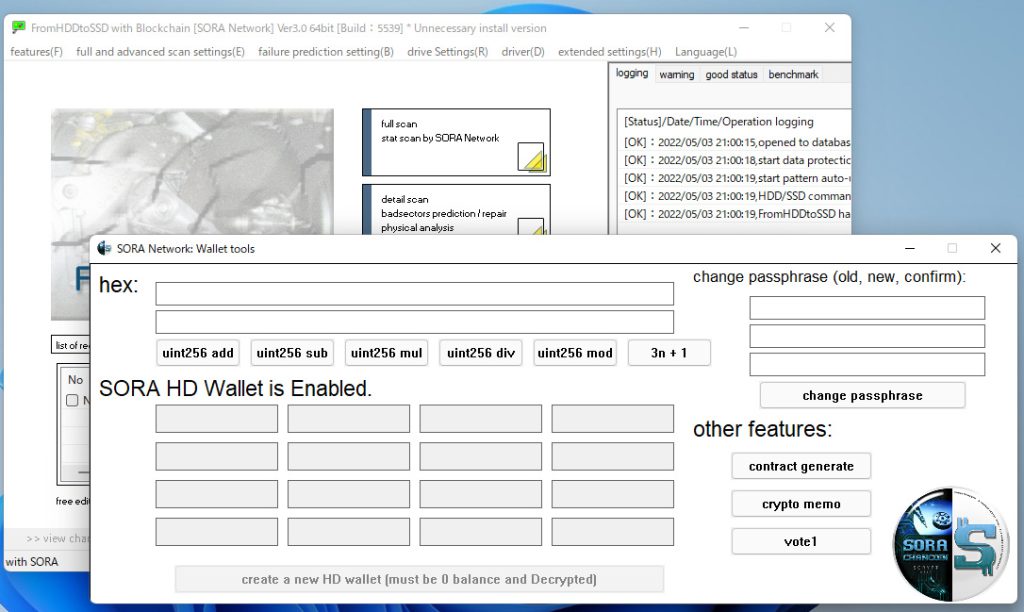This screenshot has width=1024, height=612.
Task: Close the Wallet tools window
Action: 995,248
